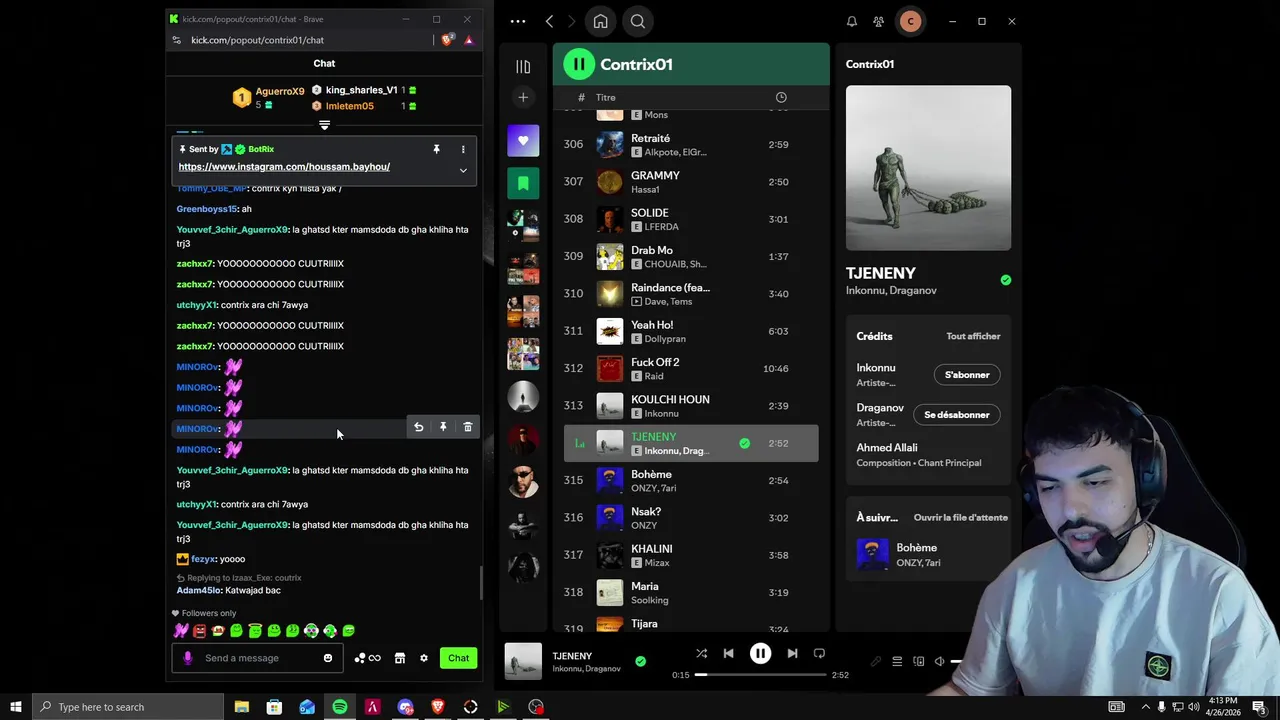Sort playlist by Titre column
This screenshot has height=720, width=1280.
(x=606, y=97)
